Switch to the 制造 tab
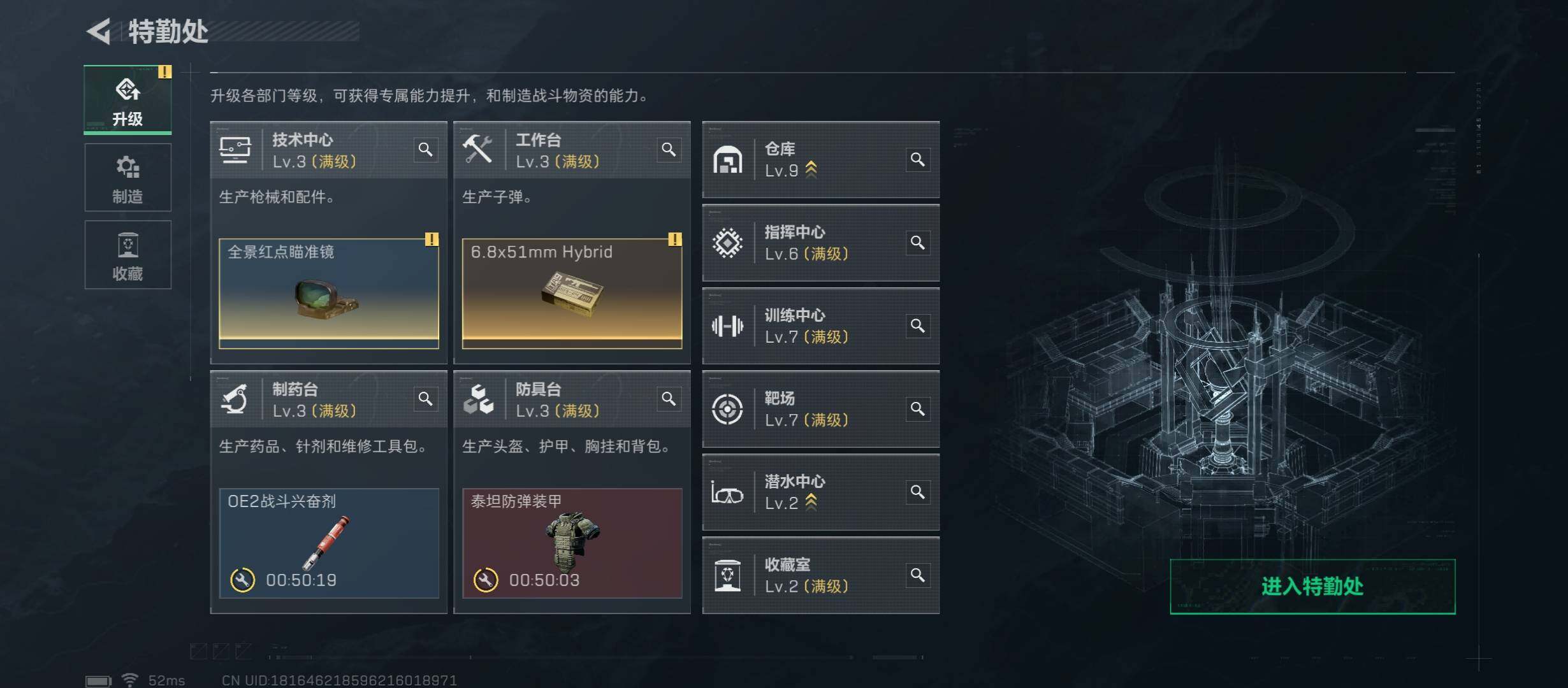This screenshot has width=1568, height=688. pos(127,178)
